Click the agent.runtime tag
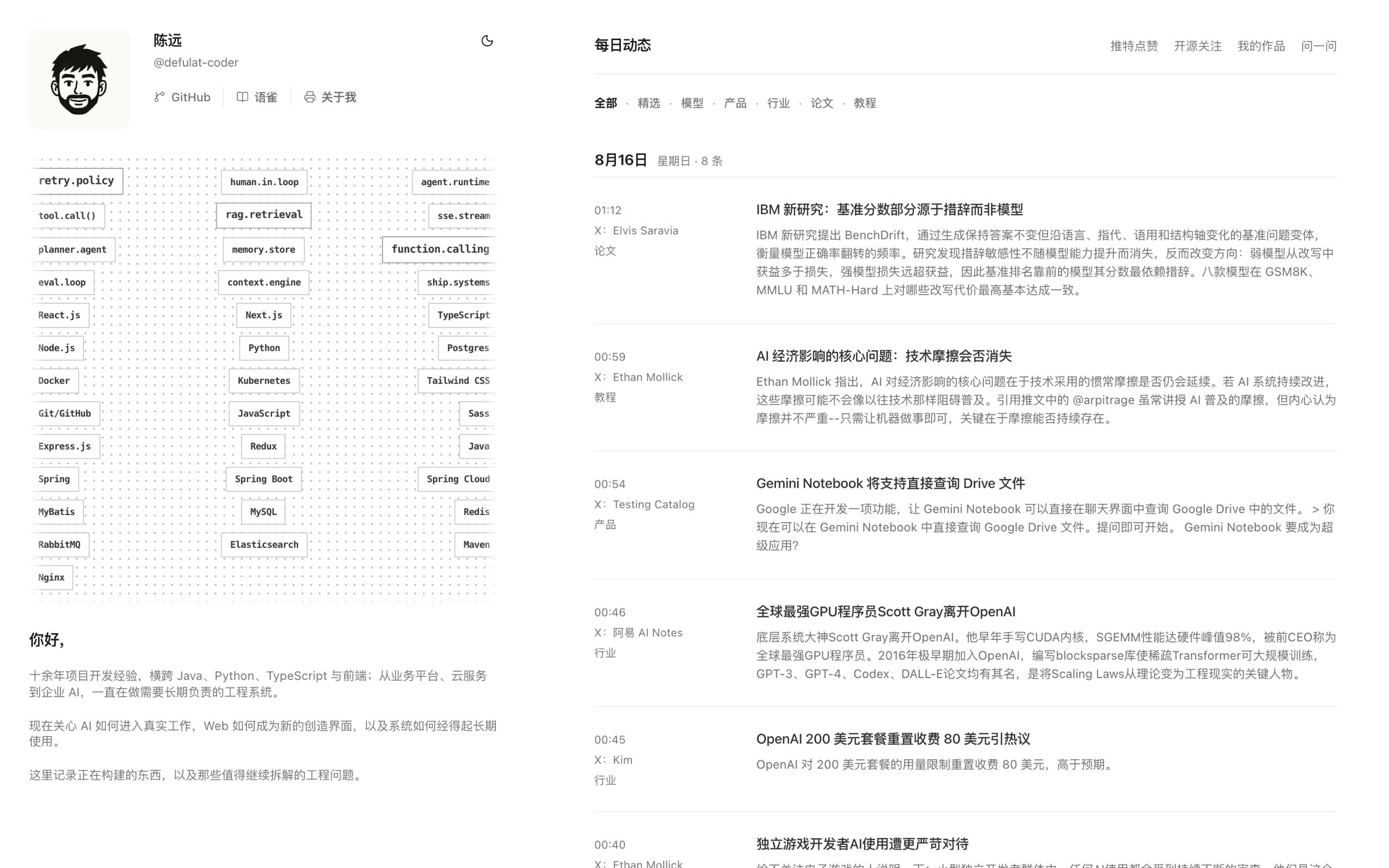Image resolution: width=1389 pixels, height=868 pixels. (455, 182)
